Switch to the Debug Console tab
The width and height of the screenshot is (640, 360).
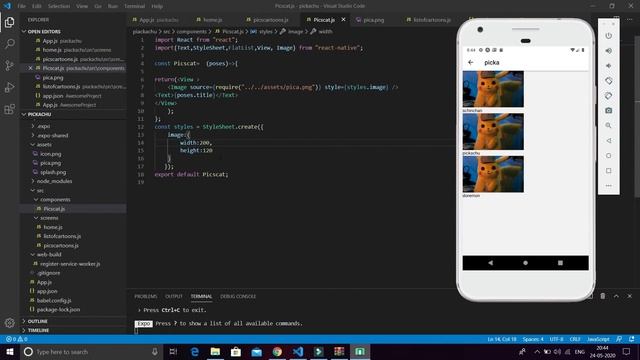tap(238, 296)
